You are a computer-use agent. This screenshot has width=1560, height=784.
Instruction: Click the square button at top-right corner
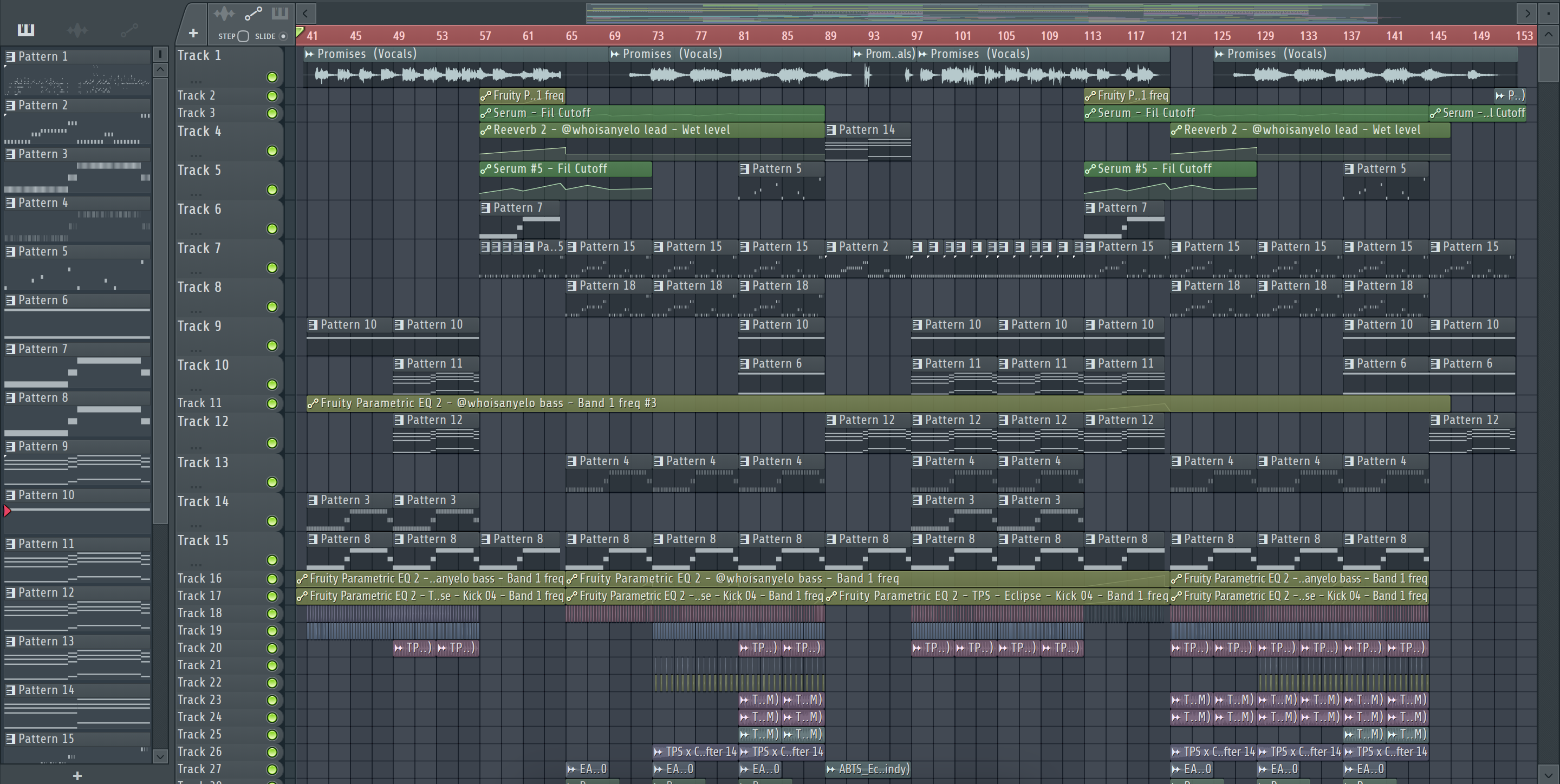point(1549,14)
